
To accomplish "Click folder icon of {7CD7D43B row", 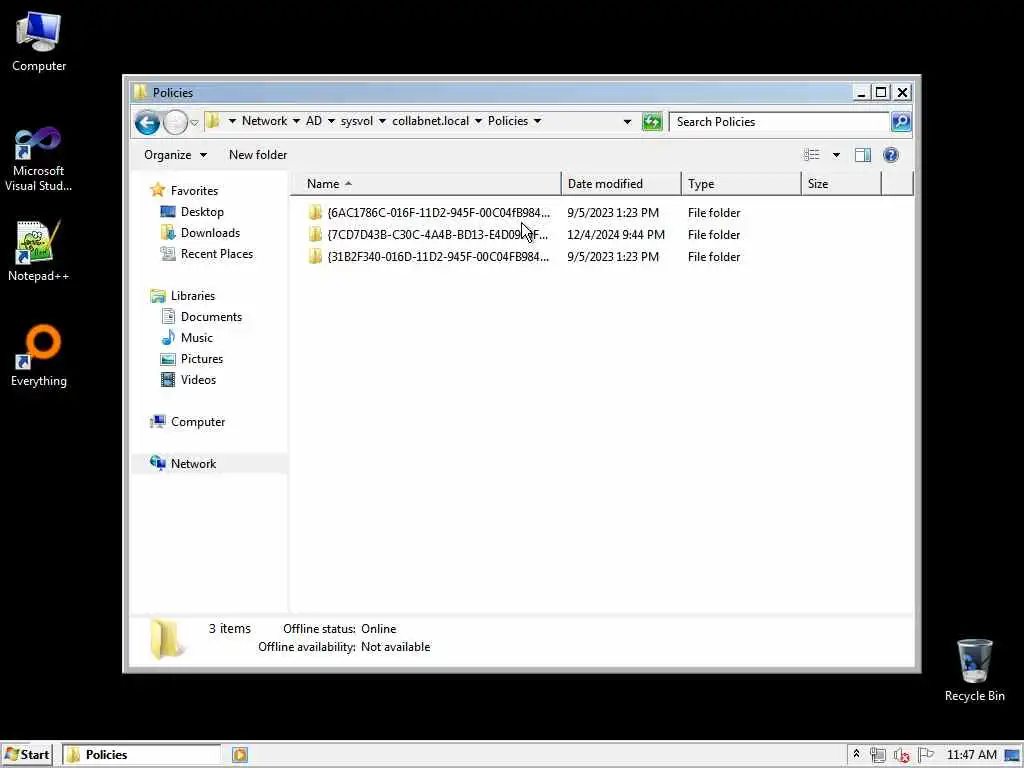I will point(315,234).
